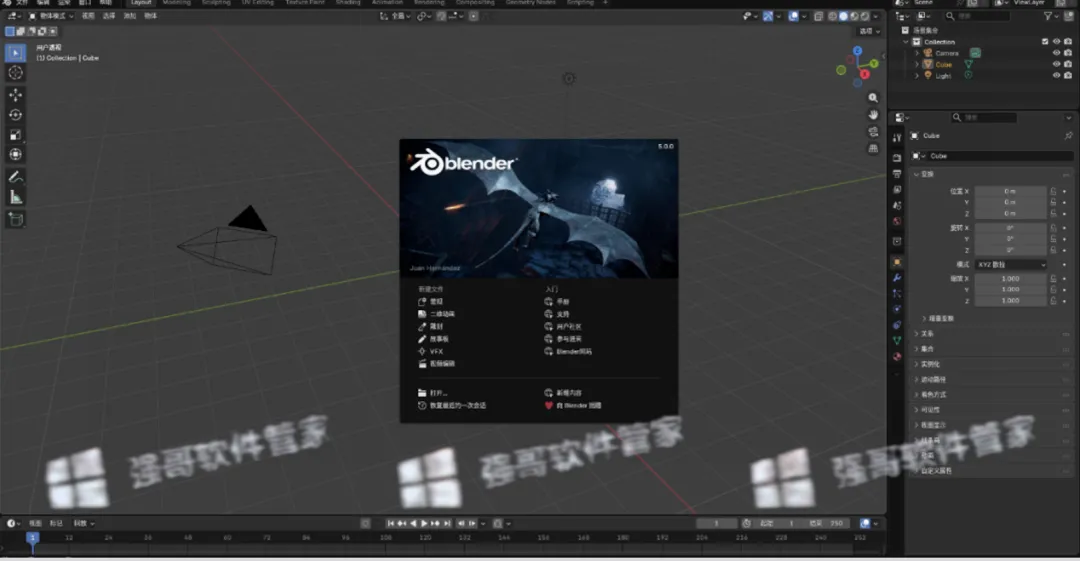Screen dimensions: 1080x561
Task: Click the viewport zoom magnifier gizmo
Action: pos(873,98)
